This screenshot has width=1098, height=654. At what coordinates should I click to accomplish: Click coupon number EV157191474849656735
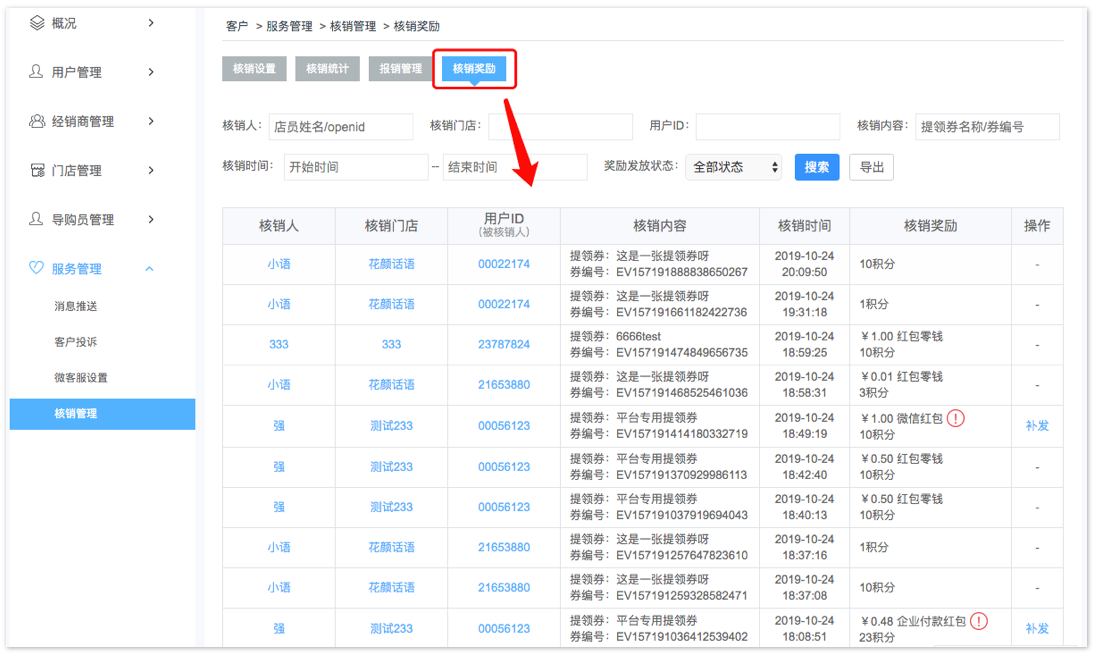[682, 352]
